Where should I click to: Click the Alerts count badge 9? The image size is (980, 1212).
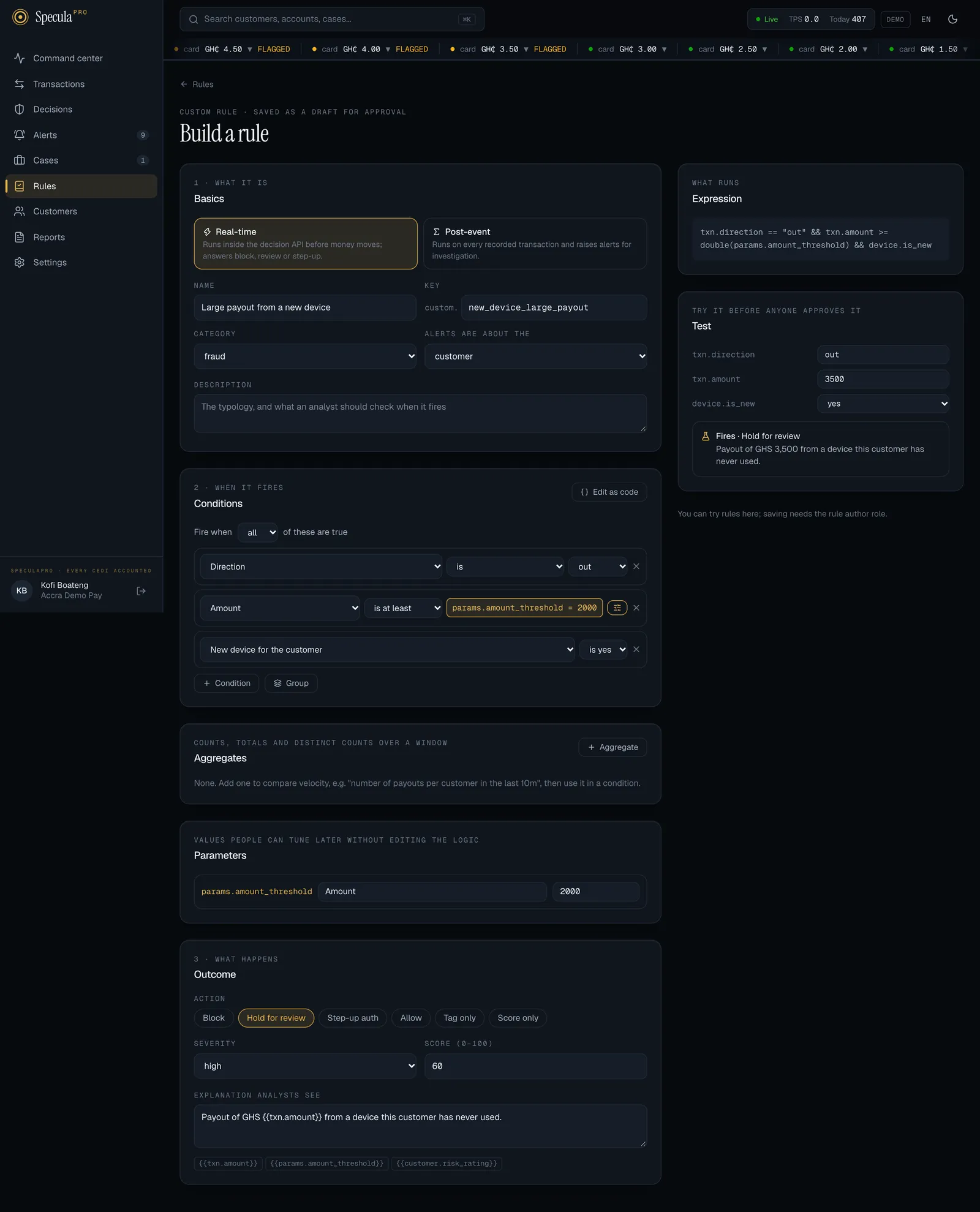[143, 135]
